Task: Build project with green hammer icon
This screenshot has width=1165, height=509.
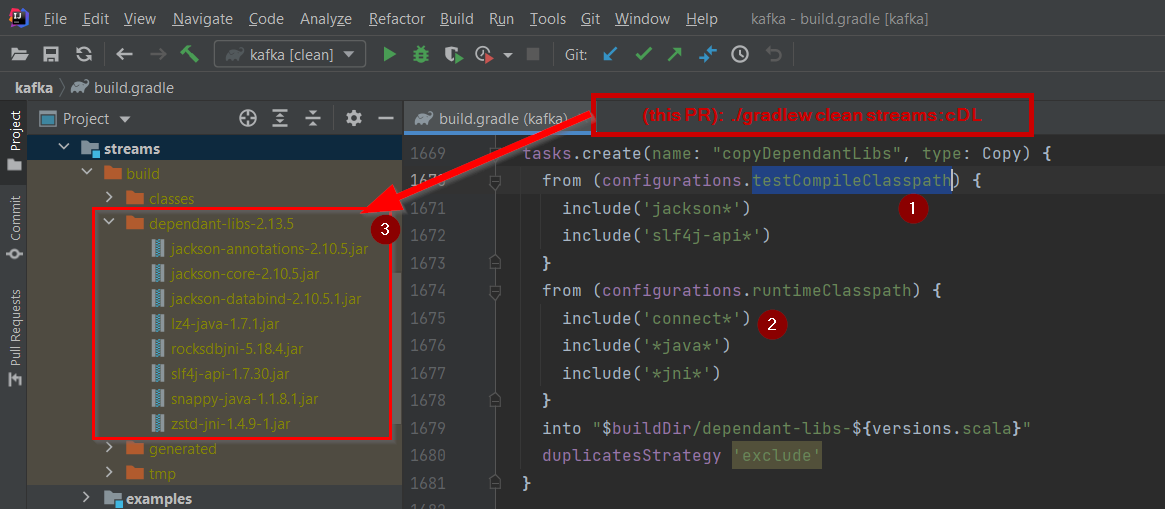Action: click(x=189, y=54)
